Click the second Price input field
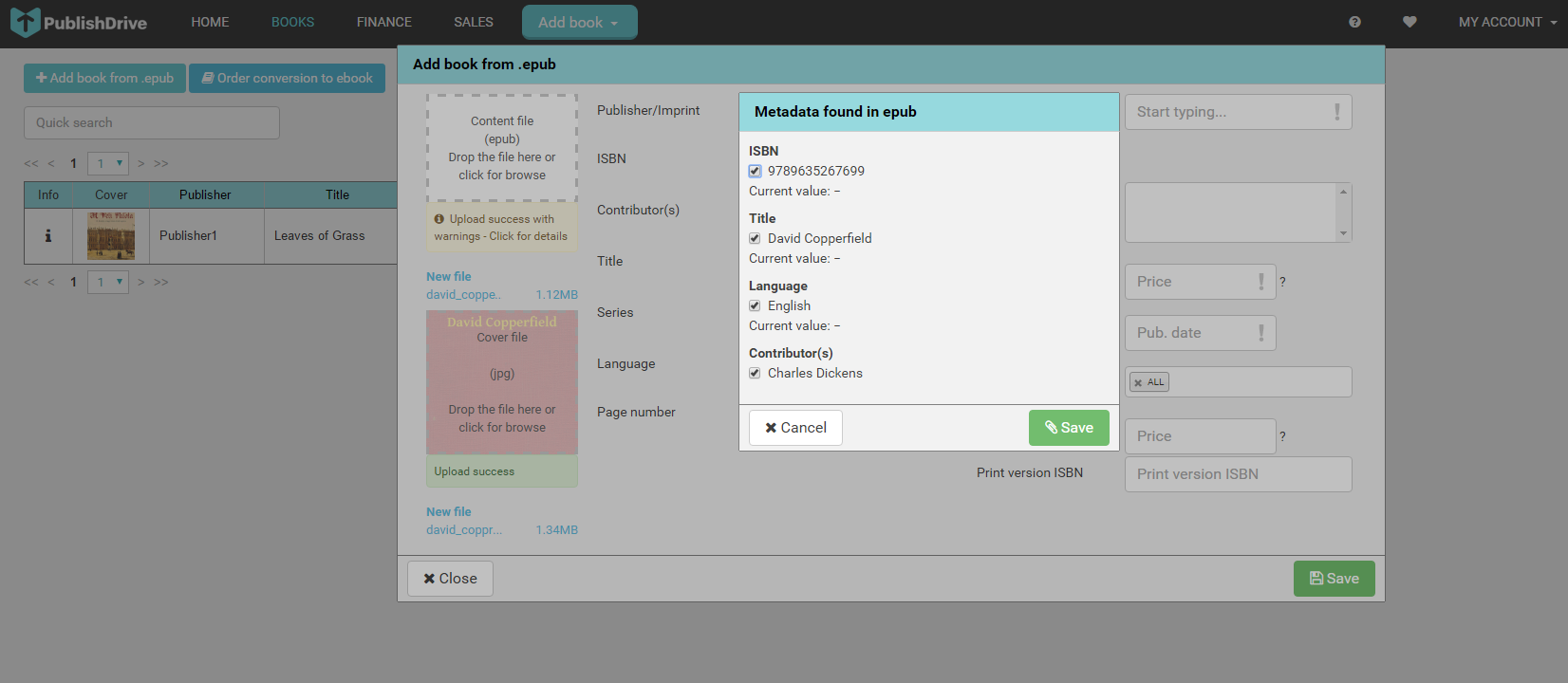The width and height of the screenshot is (1568, 683). pos(1200,436)
